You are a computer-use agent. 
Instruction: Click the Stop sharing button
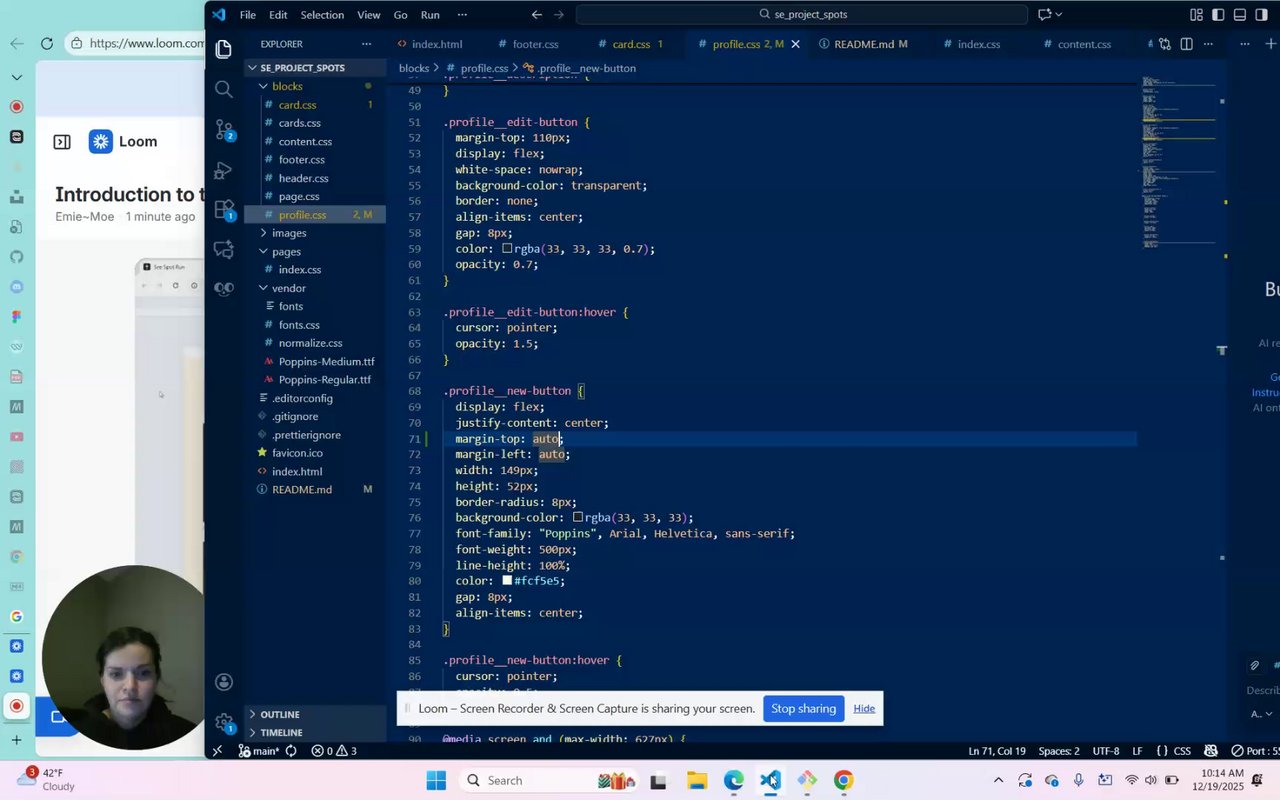click(x=803, y=709)
